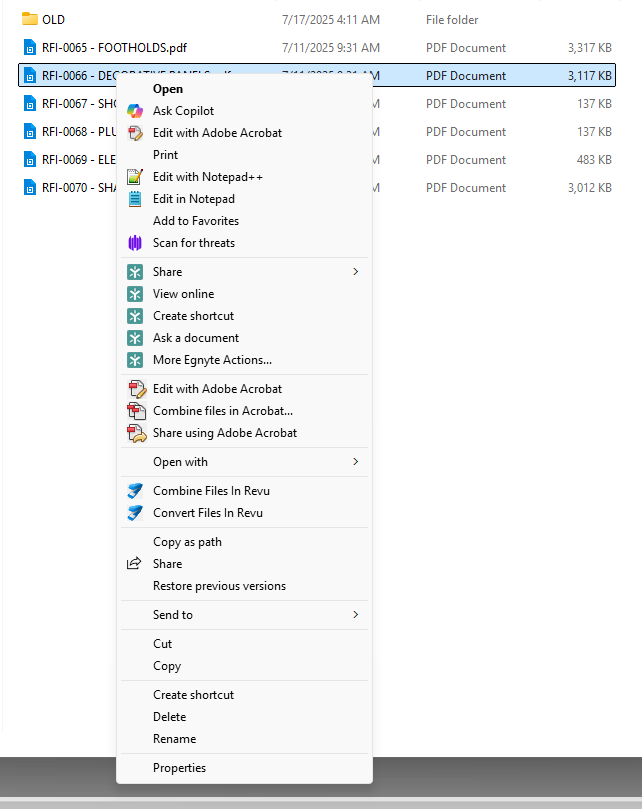Select the OLD folder name
Screen dimensions: 642x809
pyautogui.click(x=53, y=20)
